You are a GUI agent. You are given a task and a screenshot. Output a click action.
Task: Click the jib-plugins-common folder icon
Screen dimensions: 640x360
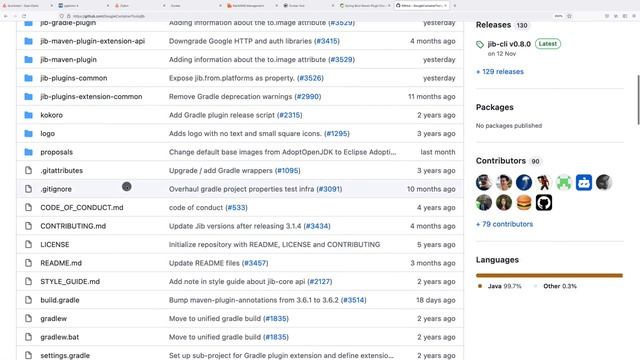pos(28,78)
